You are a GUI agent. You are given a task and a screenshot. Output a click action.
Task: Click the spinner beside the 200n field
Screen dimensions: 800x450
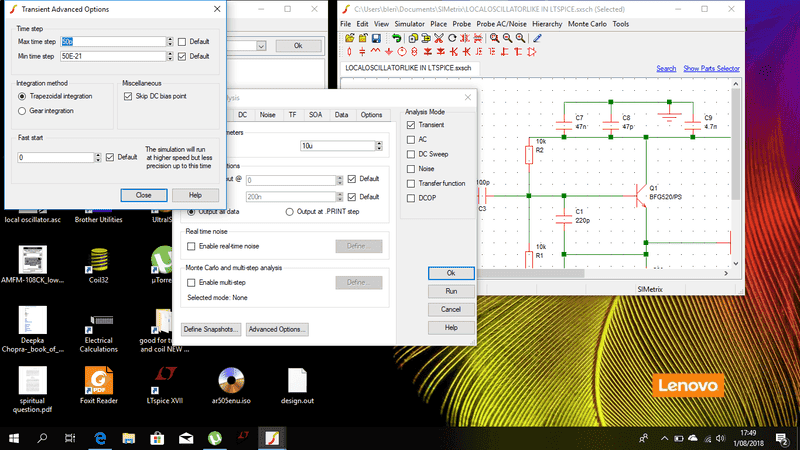(x=340, y=197)
